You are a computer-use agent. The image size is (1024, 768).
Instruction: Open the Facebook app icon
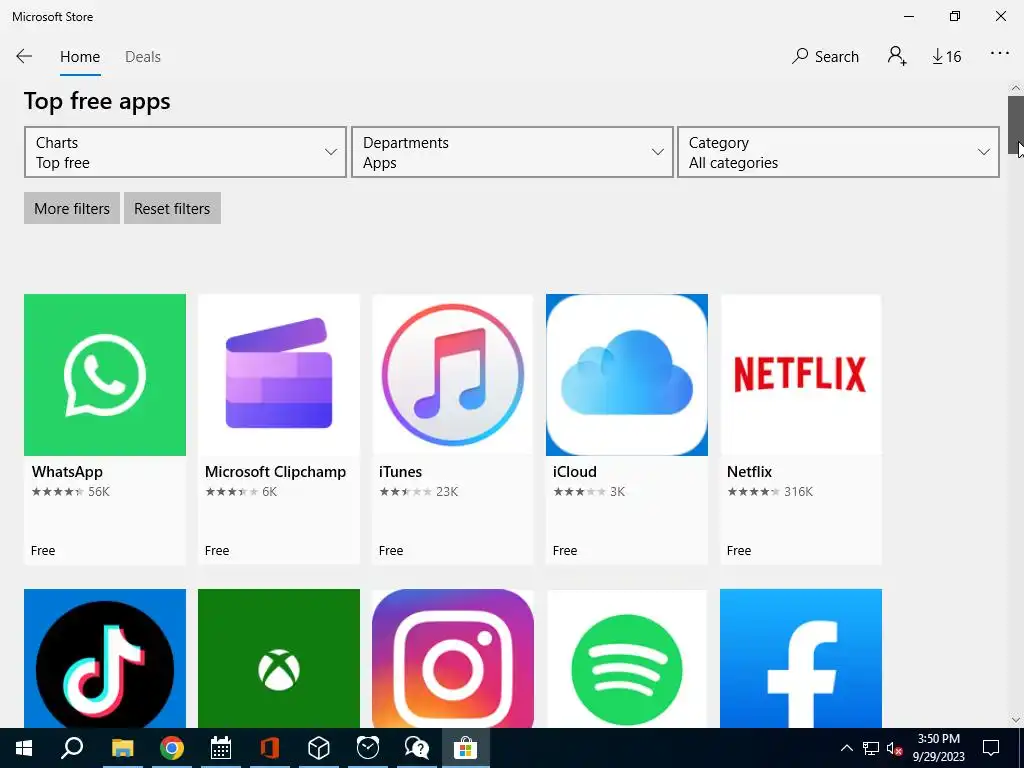[x=801, y=658]
